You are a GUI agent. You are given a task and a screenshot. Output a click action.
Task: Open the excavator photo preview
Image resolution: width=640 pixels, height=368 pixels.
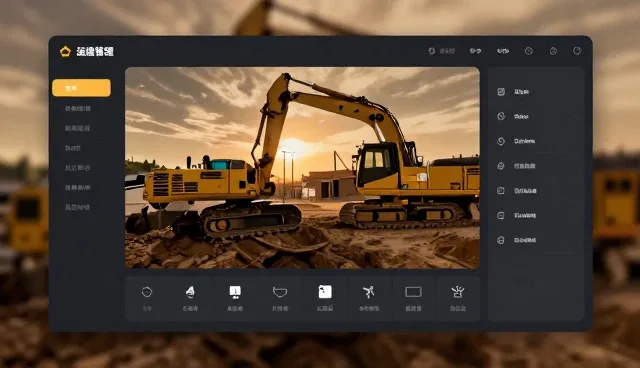(x=302, y=168)
